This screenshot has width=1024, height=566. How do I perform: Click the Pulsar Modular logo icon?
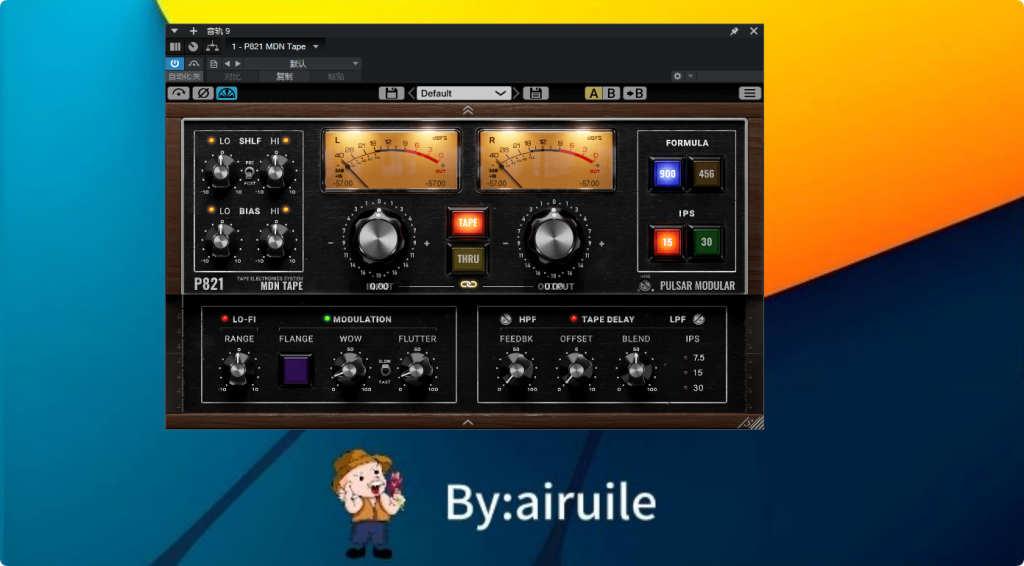click(x=645, y=285)
